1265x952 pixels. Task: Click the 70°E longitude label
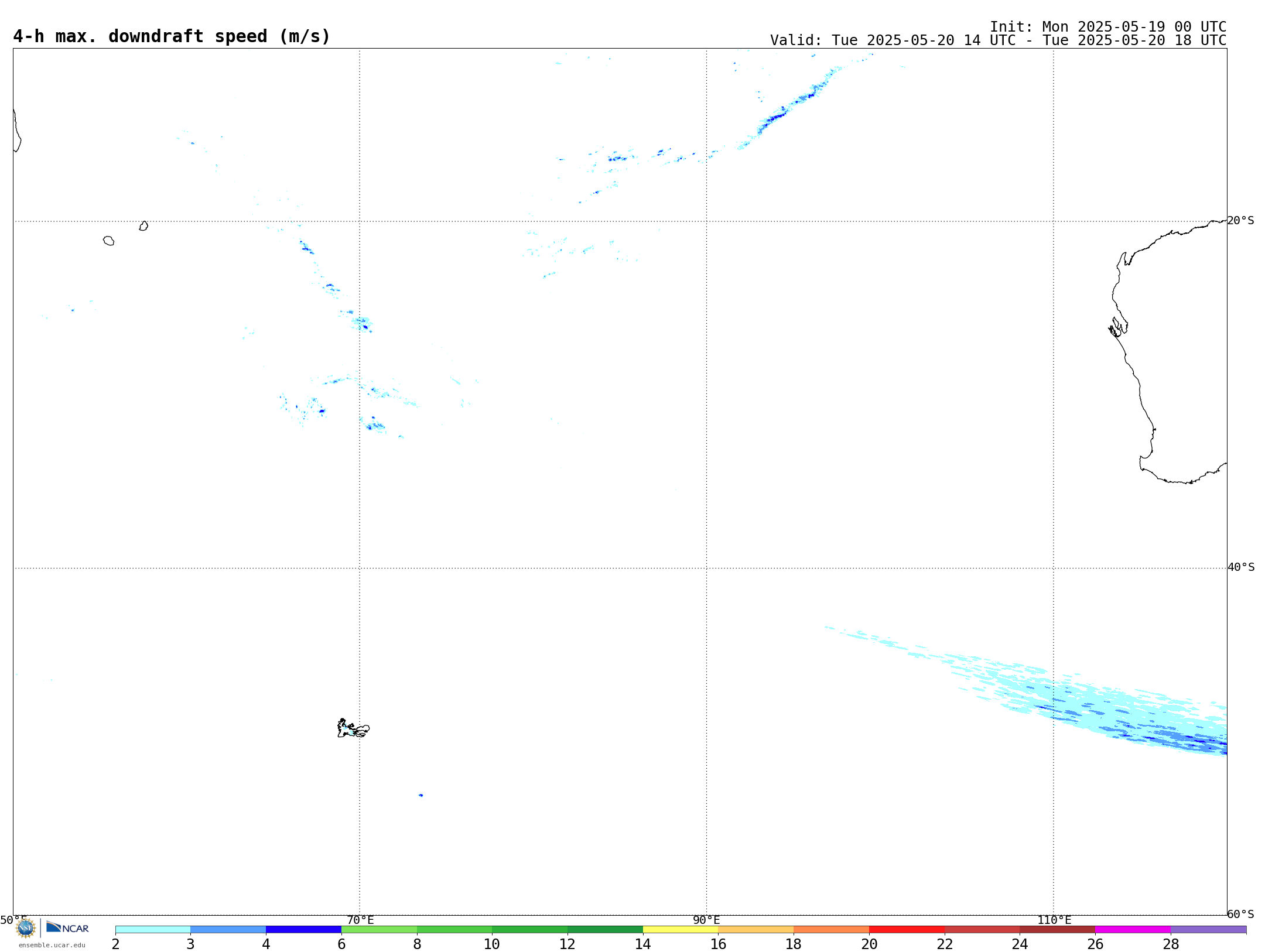point(360,920)
